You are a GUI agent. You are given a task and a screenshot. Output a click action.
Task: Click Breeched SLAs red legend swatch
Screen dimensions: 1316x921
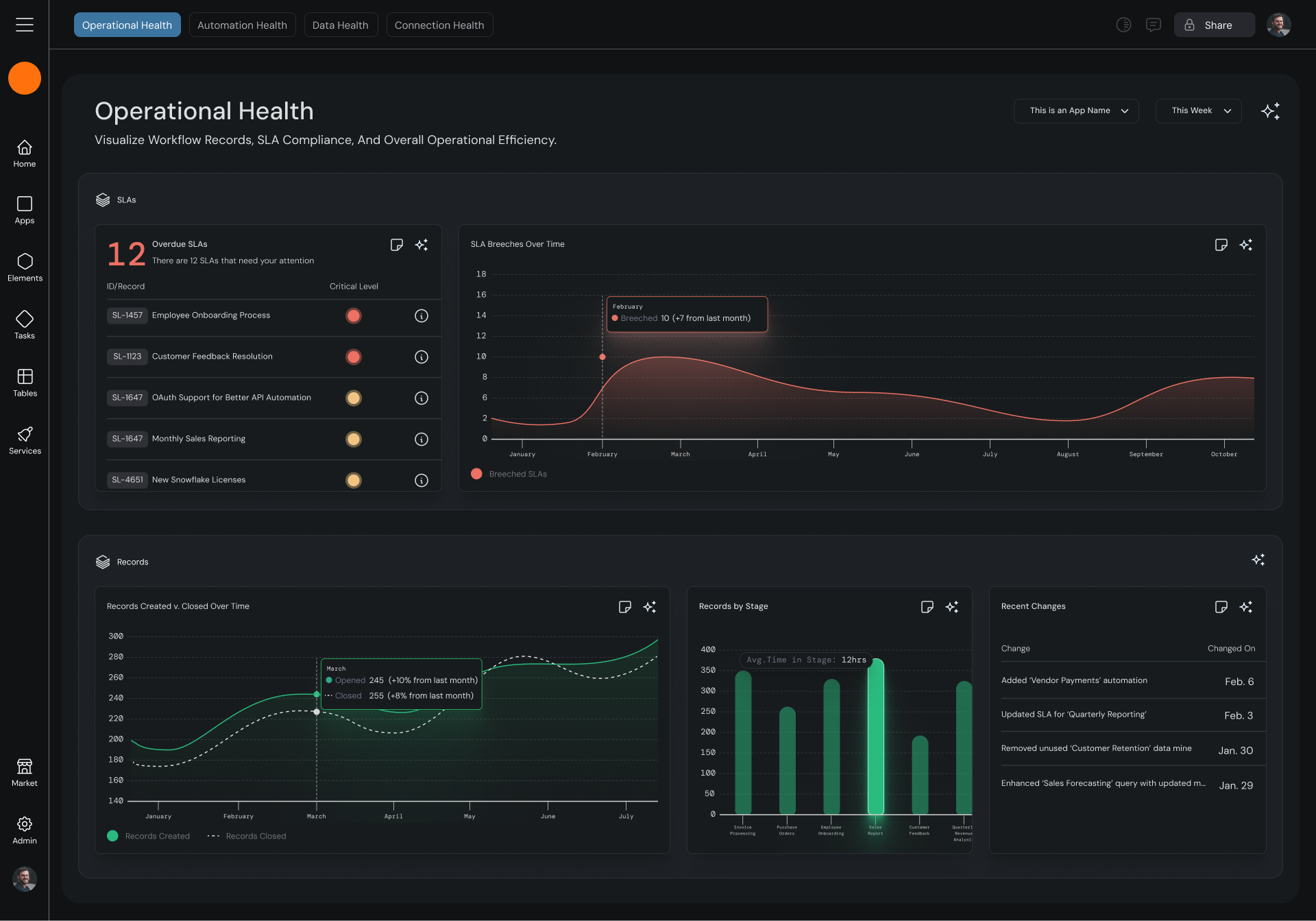[x=476, y=474]
